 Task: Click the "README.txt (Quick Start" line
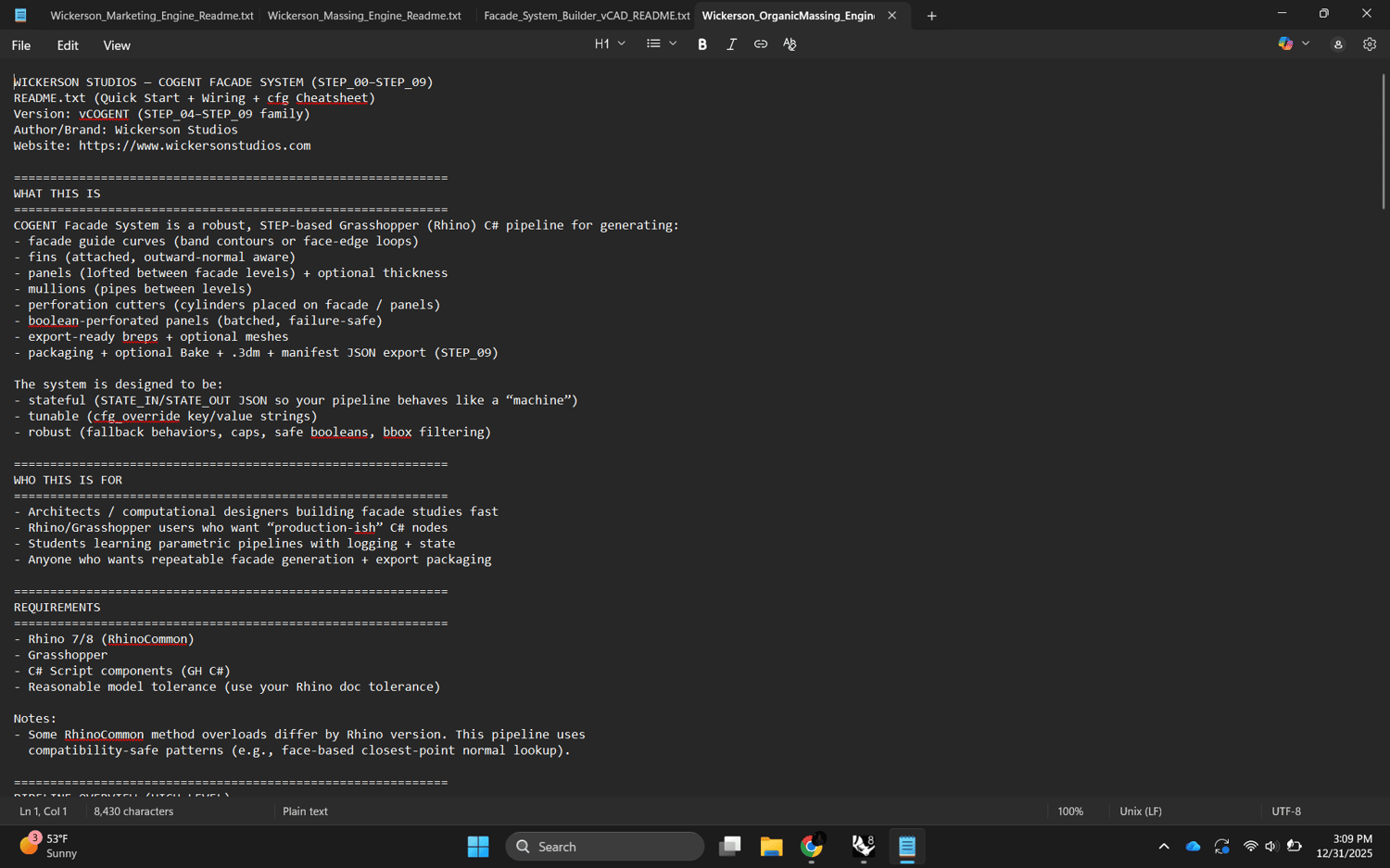[194, 98]
